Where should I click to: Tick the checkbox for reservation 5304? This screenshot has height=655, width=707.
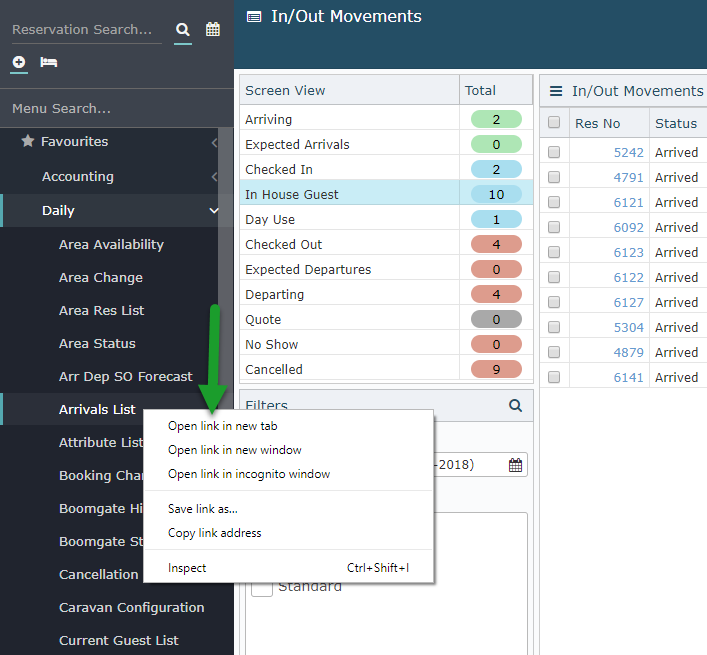pos(554,327)
